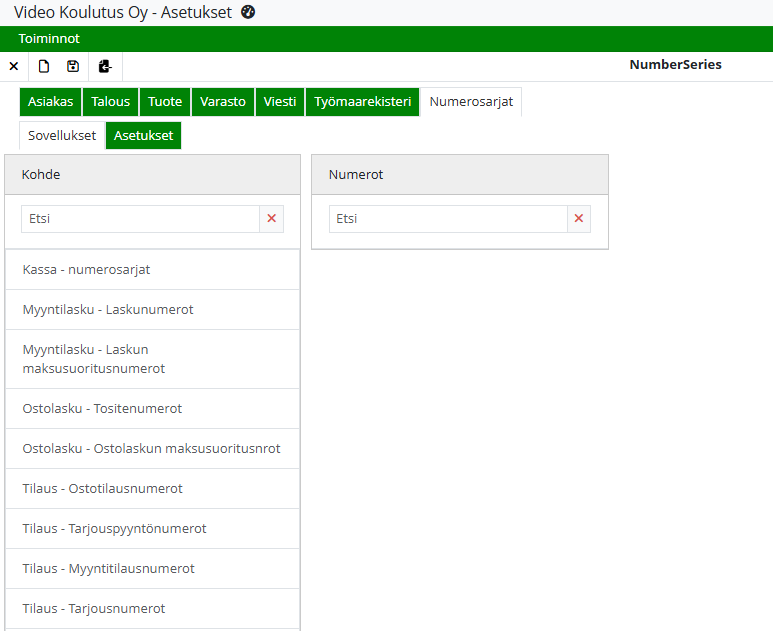This screenshot has width=773, height=631.
Task: Create a new document with page icon
Action: 44,66
